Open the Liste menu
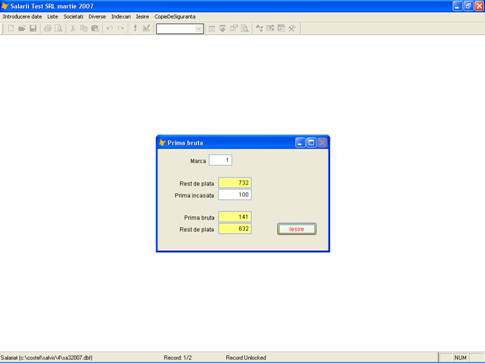 (x=52, y=16)
